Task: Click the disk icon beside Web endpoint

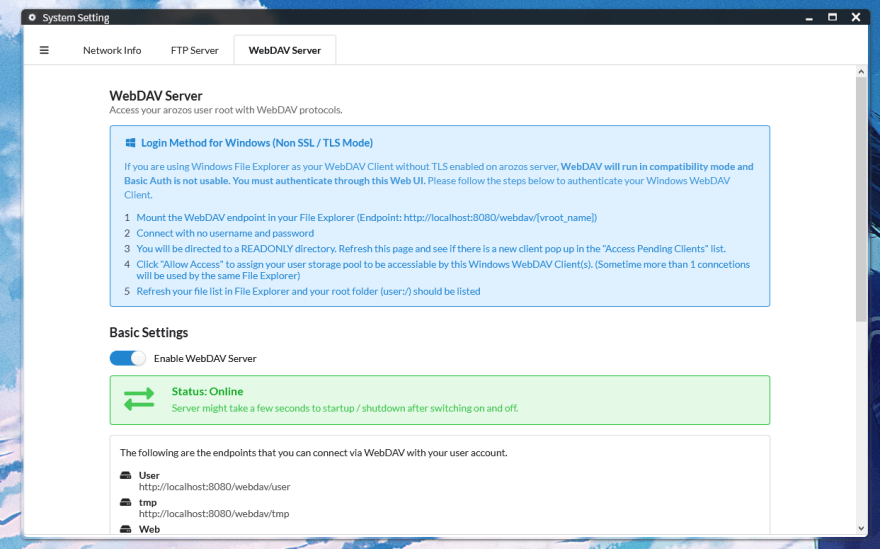Action: (126, 529)
